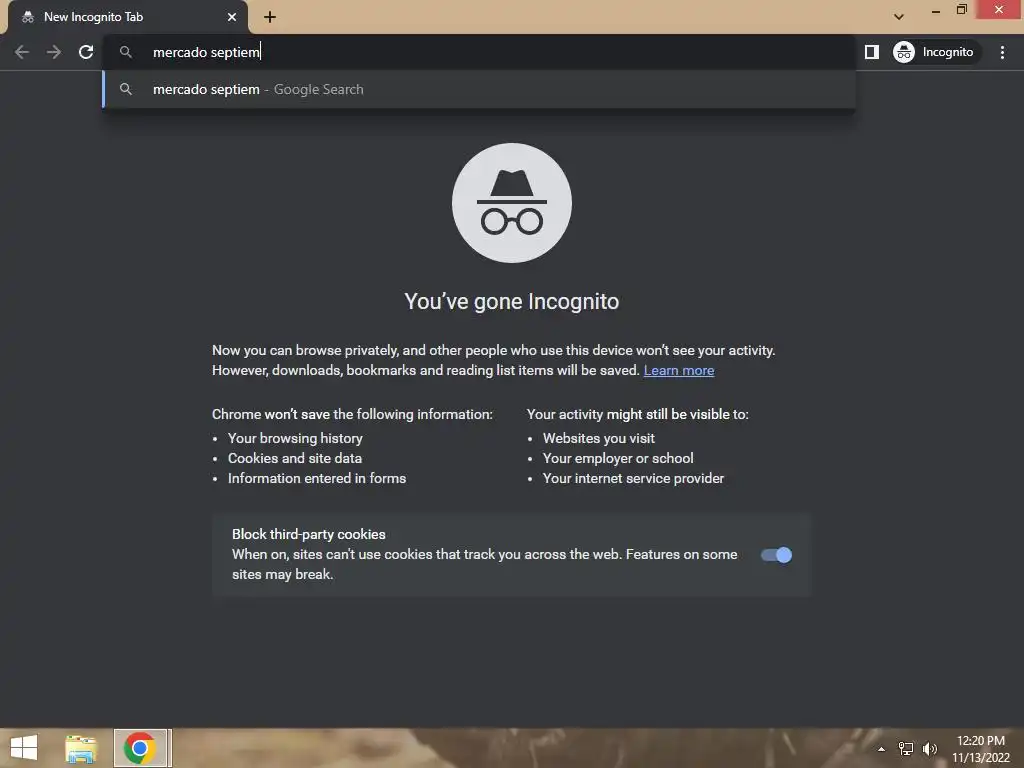Click the address bar search magnifier icon
The image size is (1024, 768).
tap(126, 52)
